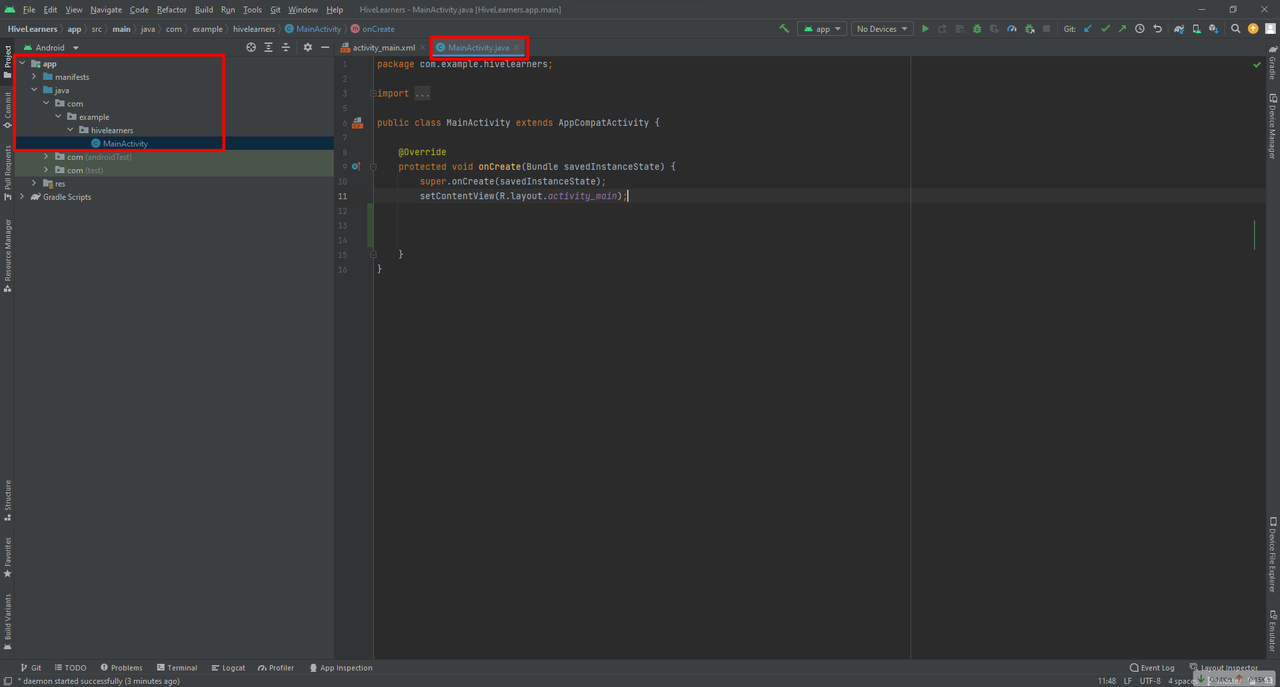Screen dimensions: 1280x687
Task: Click Git Commit green checkmark icon
Action: click(1105, 29)
